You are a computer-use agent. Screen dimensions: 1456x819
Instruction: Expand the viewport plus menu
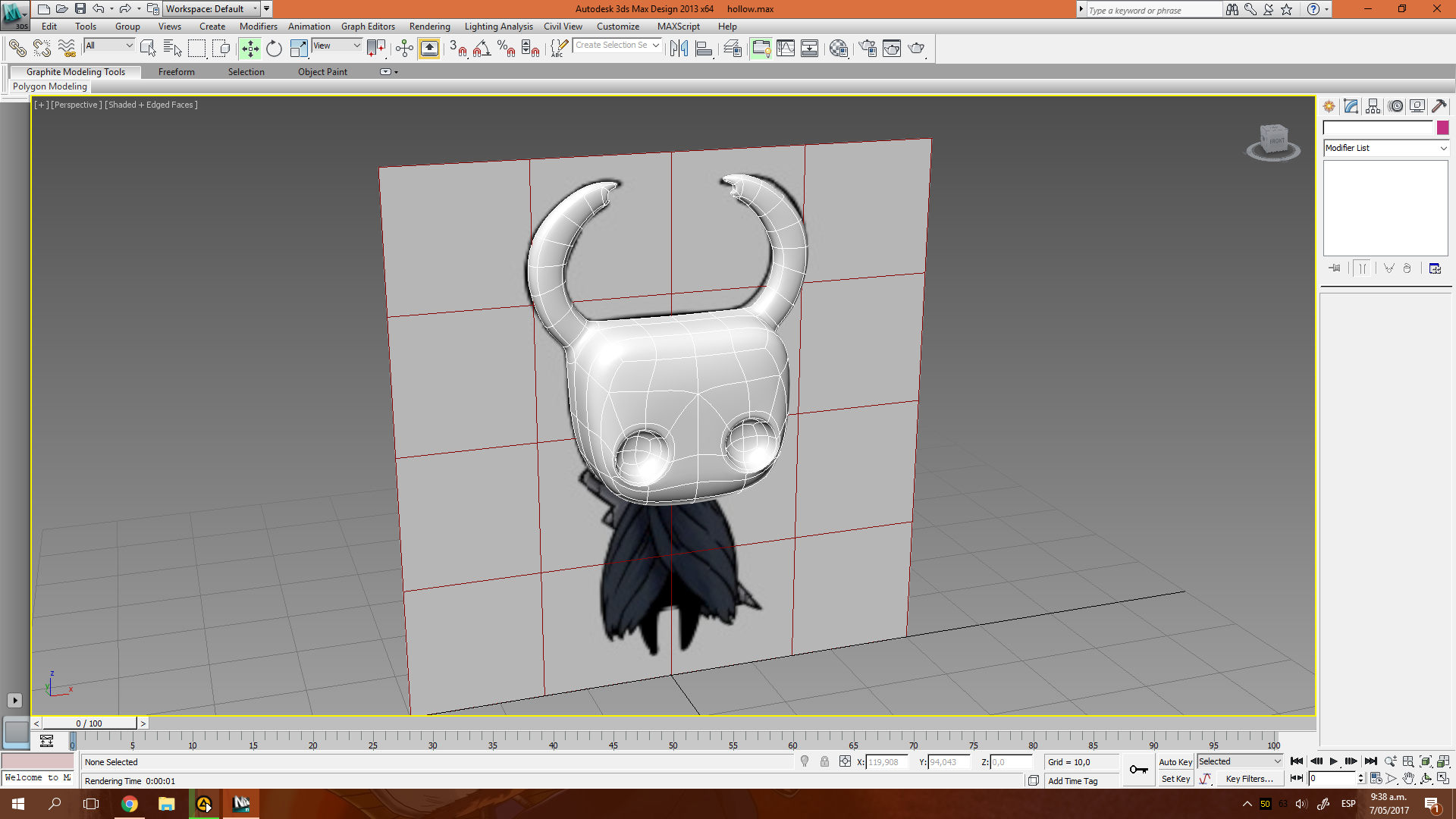click(41, 105)
